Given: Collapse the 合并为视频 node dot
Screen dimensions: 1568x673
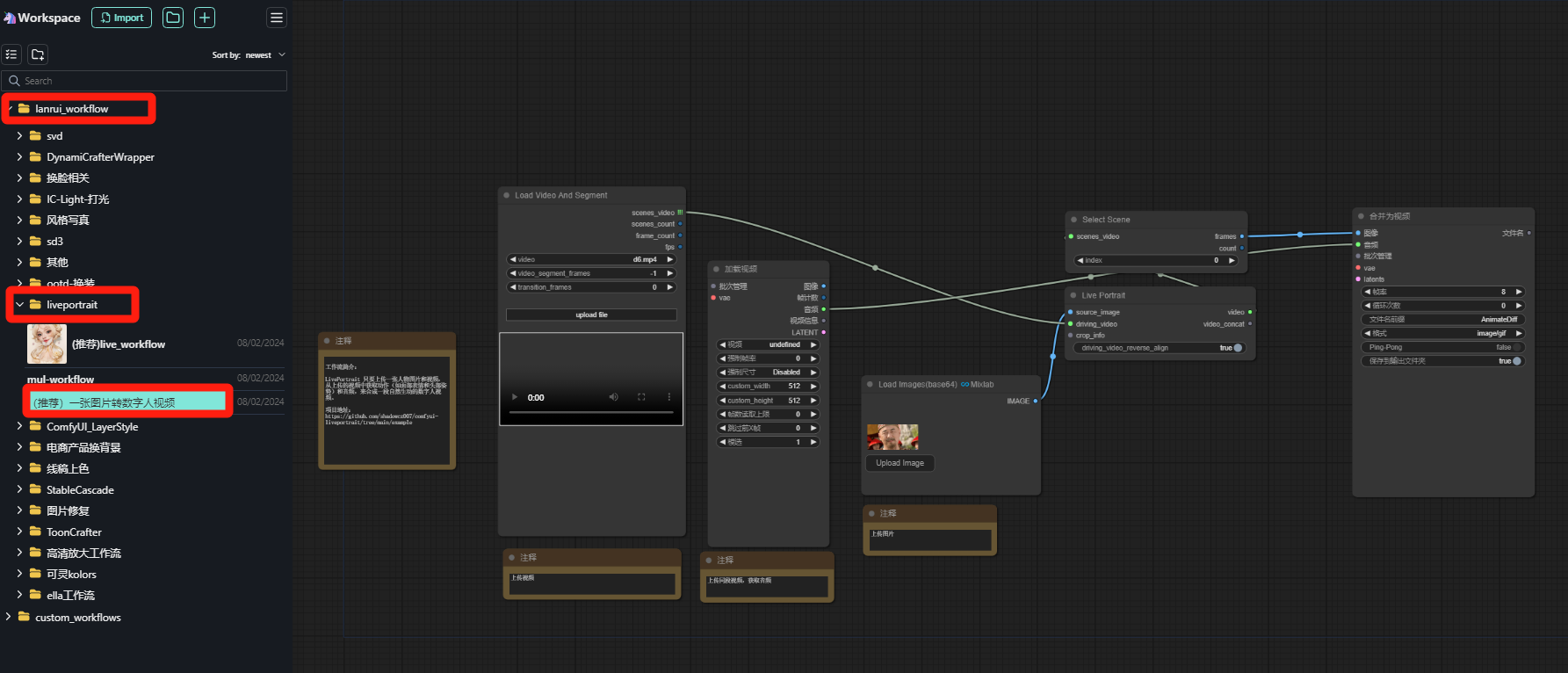Looking at the screenshot, I should click(1362, 216).
